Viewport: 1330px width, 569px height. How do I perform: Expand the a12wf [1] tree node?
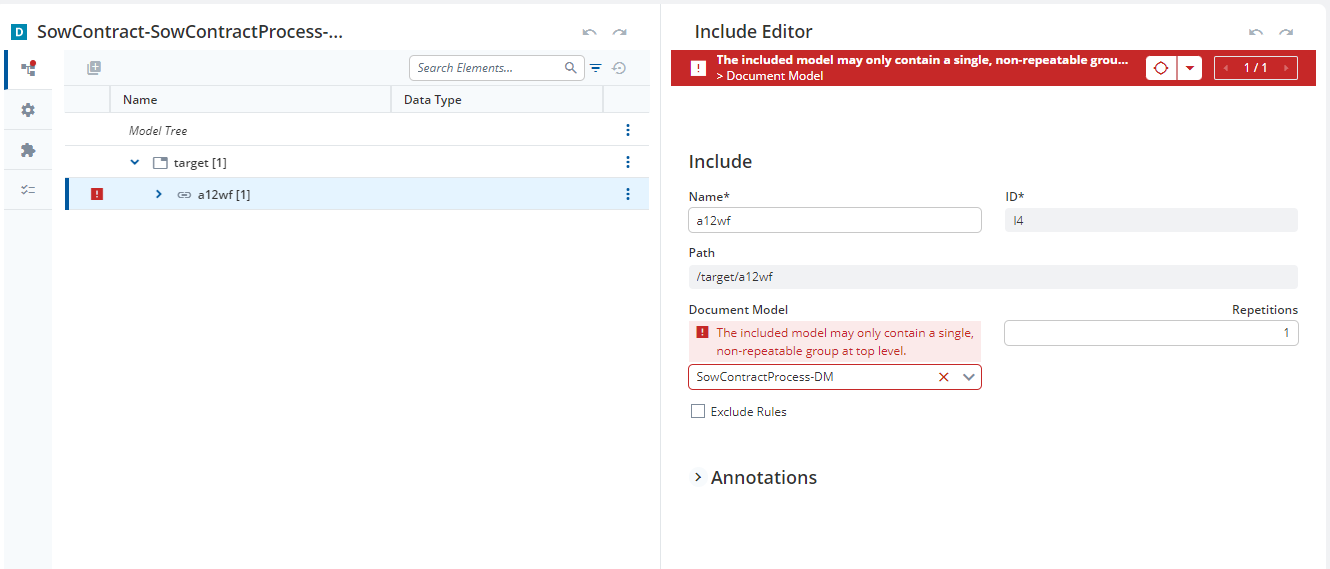[x=158, y=194]
